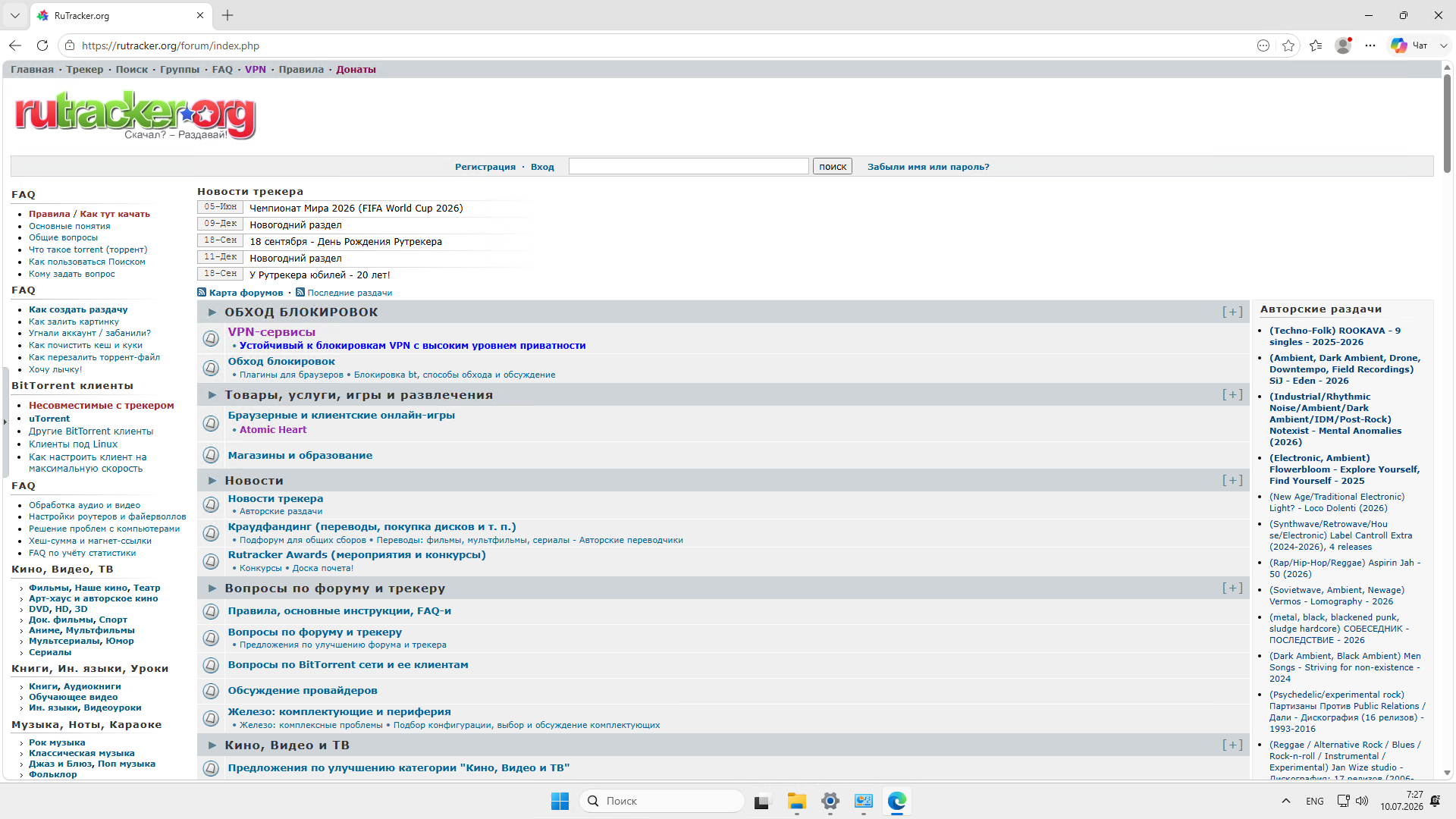Open the RSS icon beside Карта форумов

(202, 292)
